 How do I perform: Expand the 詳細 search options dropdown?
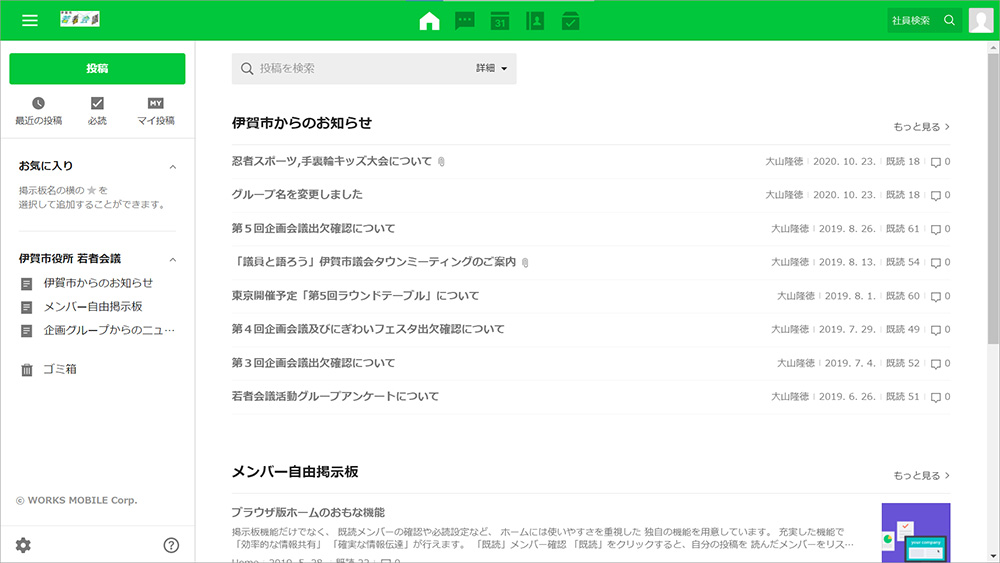click(492, 68)
